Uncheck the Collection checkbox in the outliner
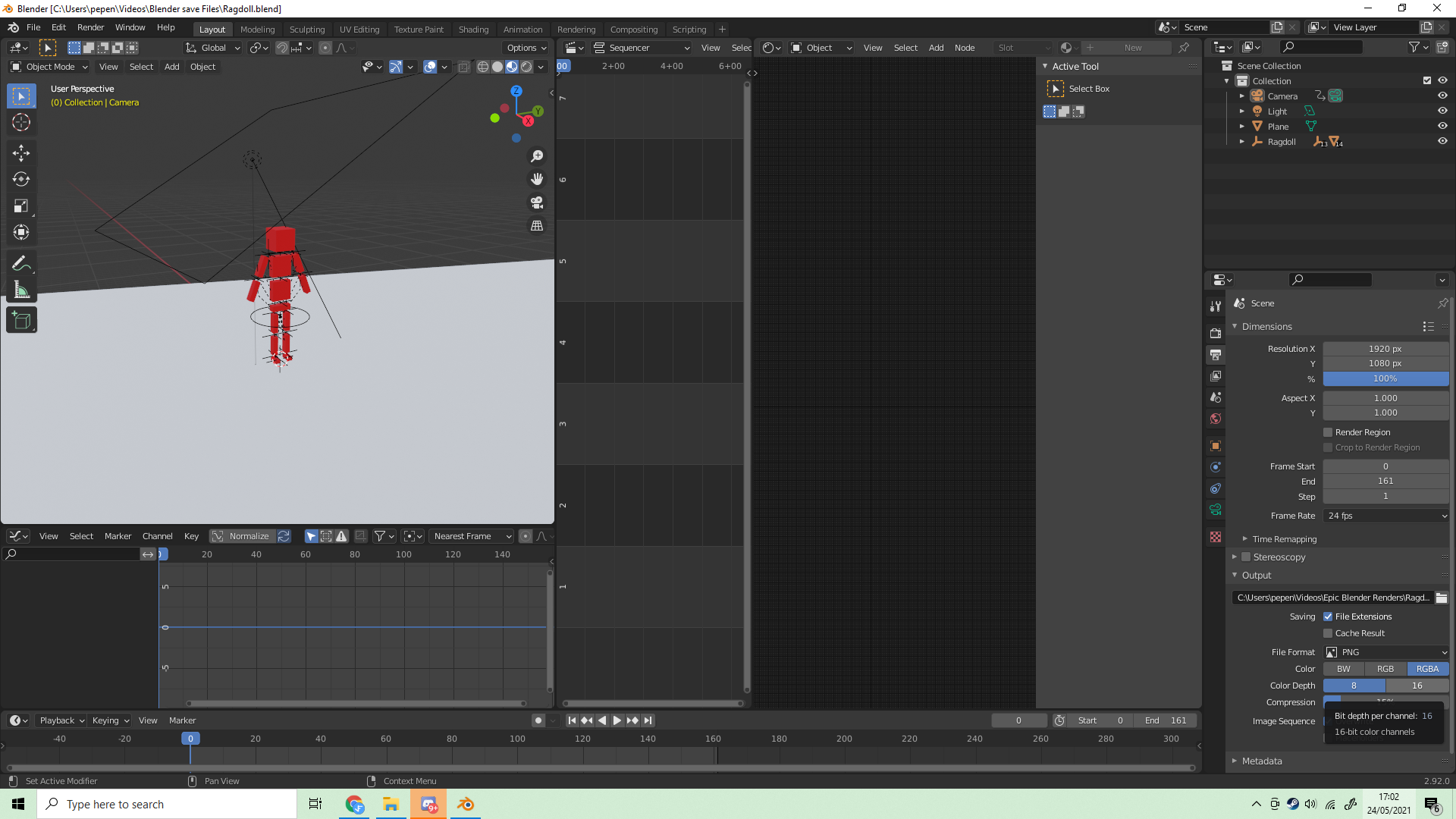The image size is (1456, 819). (1426, 80)
